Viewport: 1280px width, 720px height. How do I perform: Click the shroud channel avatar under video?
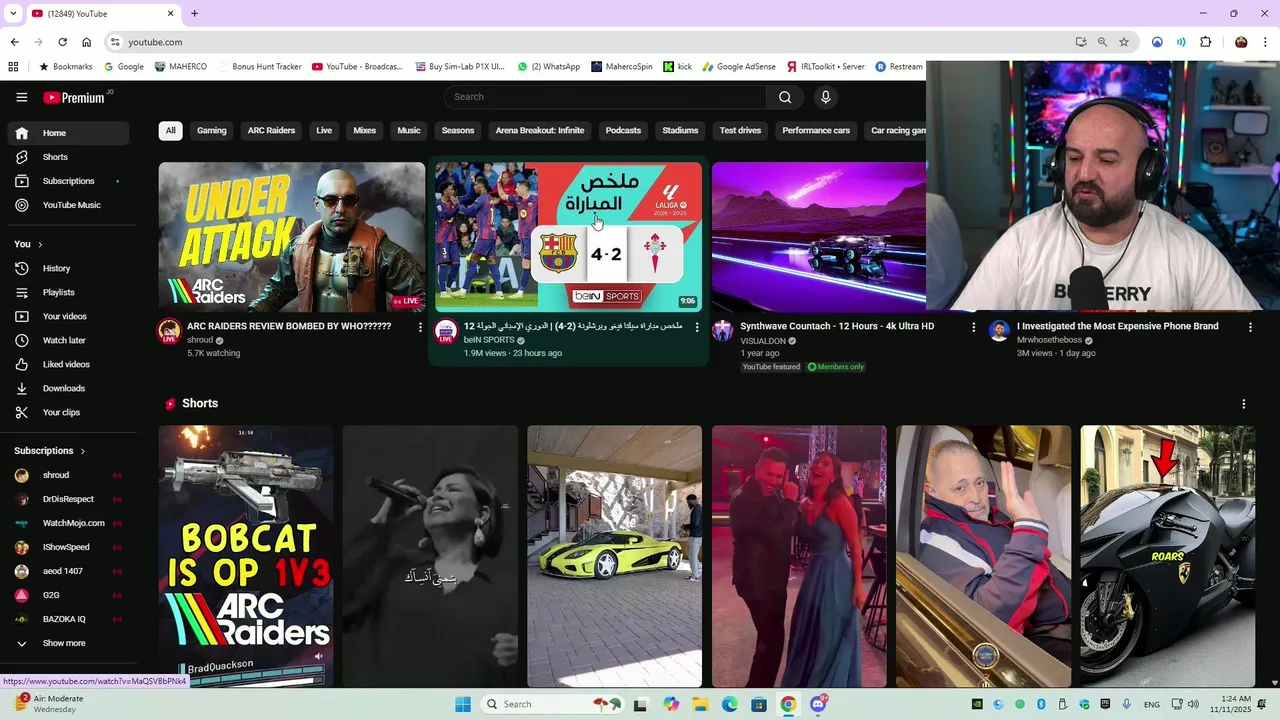[169, 331]
